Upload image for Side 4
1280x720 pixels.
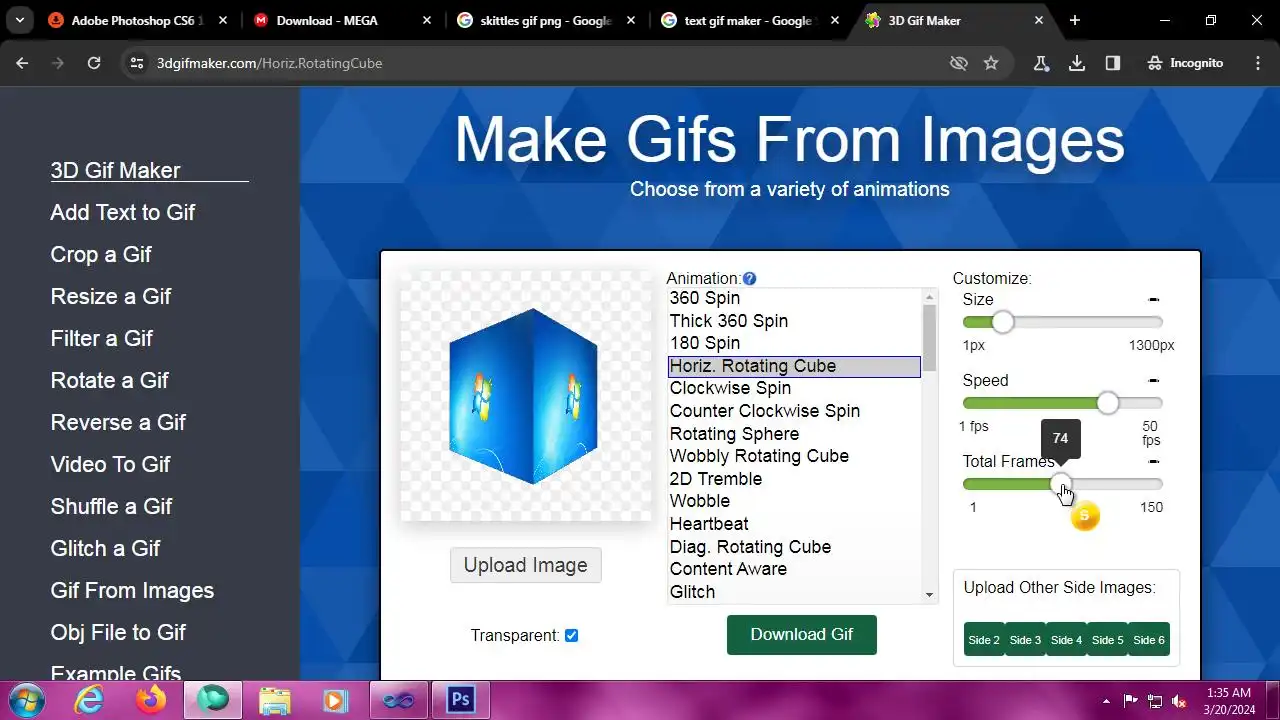coord(1066,640)
